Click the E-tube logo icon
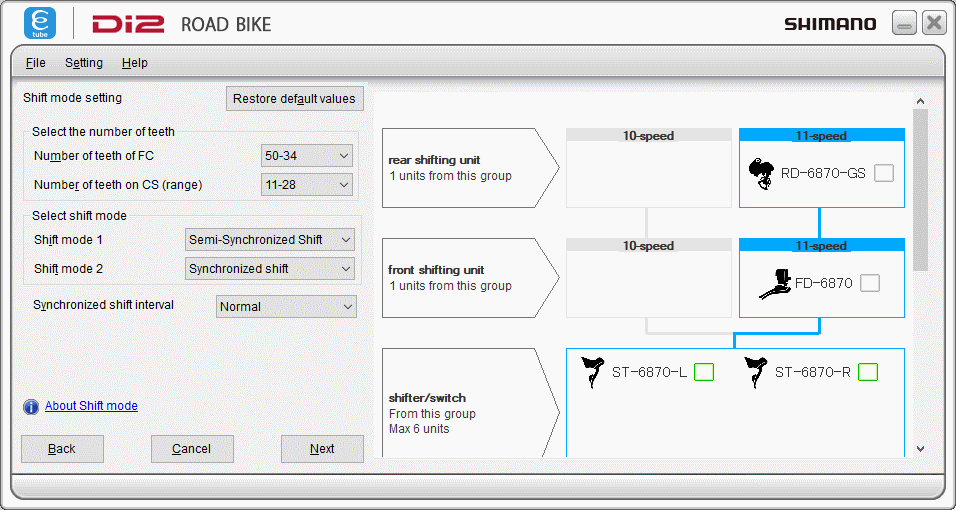The height and width of the screenshot is (510, 956). tap(40, 24)
